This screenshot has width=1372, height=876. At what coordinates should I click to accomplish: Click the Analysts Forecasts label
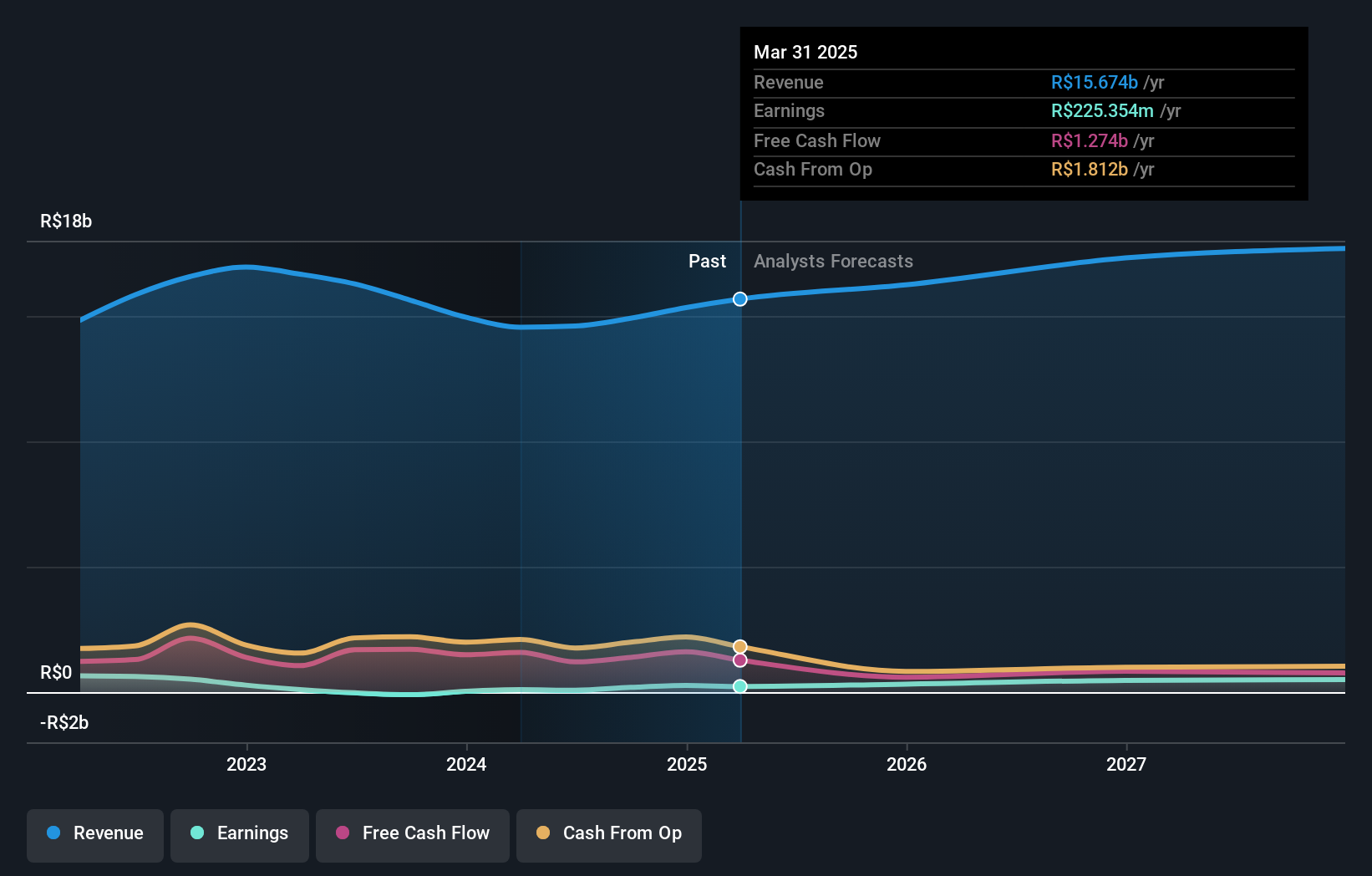(833, 262)
